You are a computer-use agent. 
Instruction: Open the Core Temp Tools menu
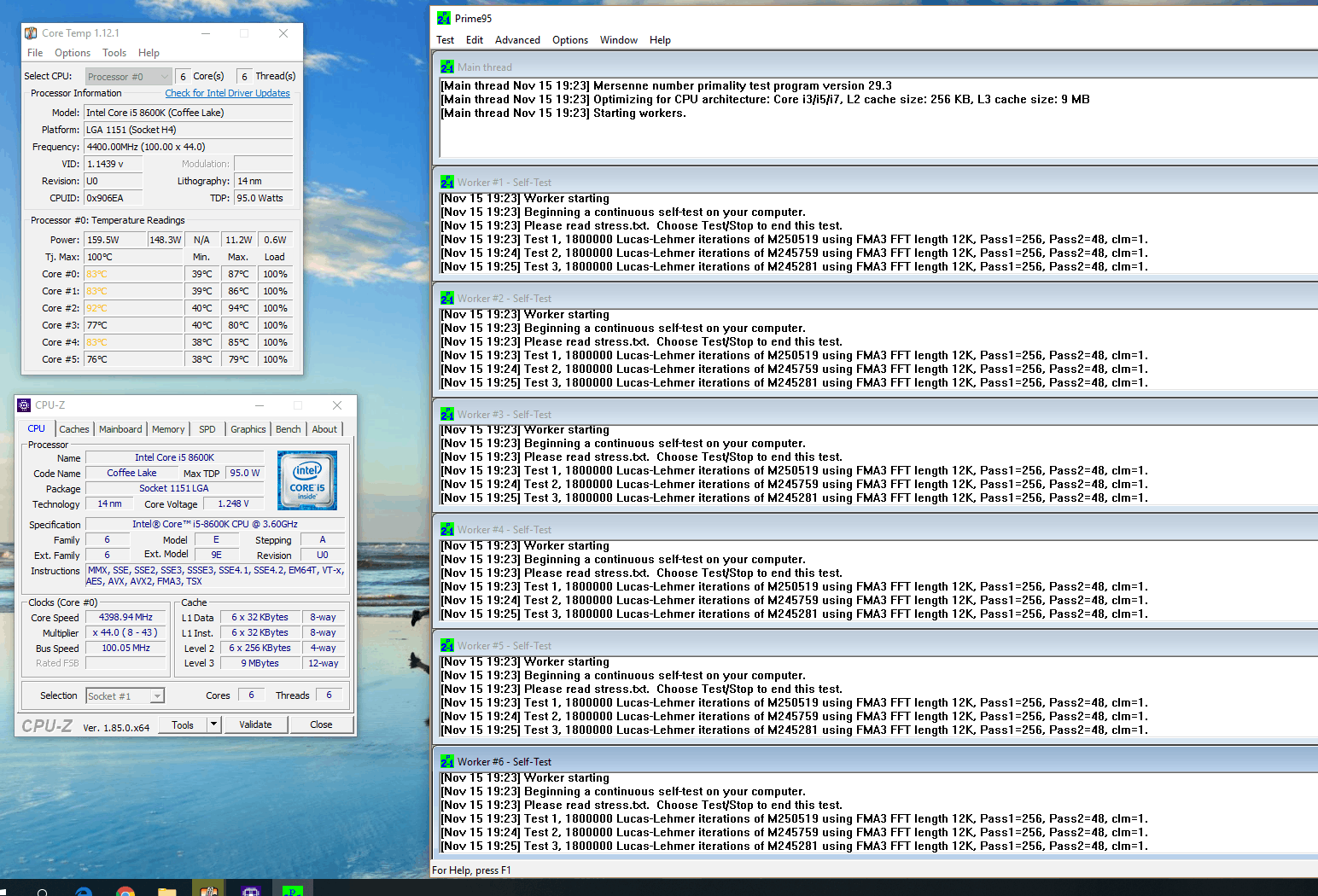pos(114,53)
